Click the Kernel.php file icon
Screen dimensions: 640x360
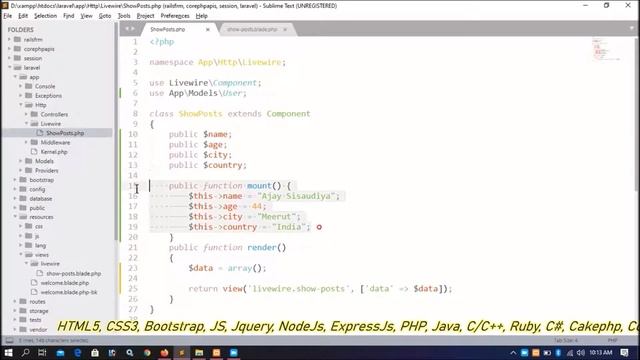pyautogui.click(x=34, y=151)
